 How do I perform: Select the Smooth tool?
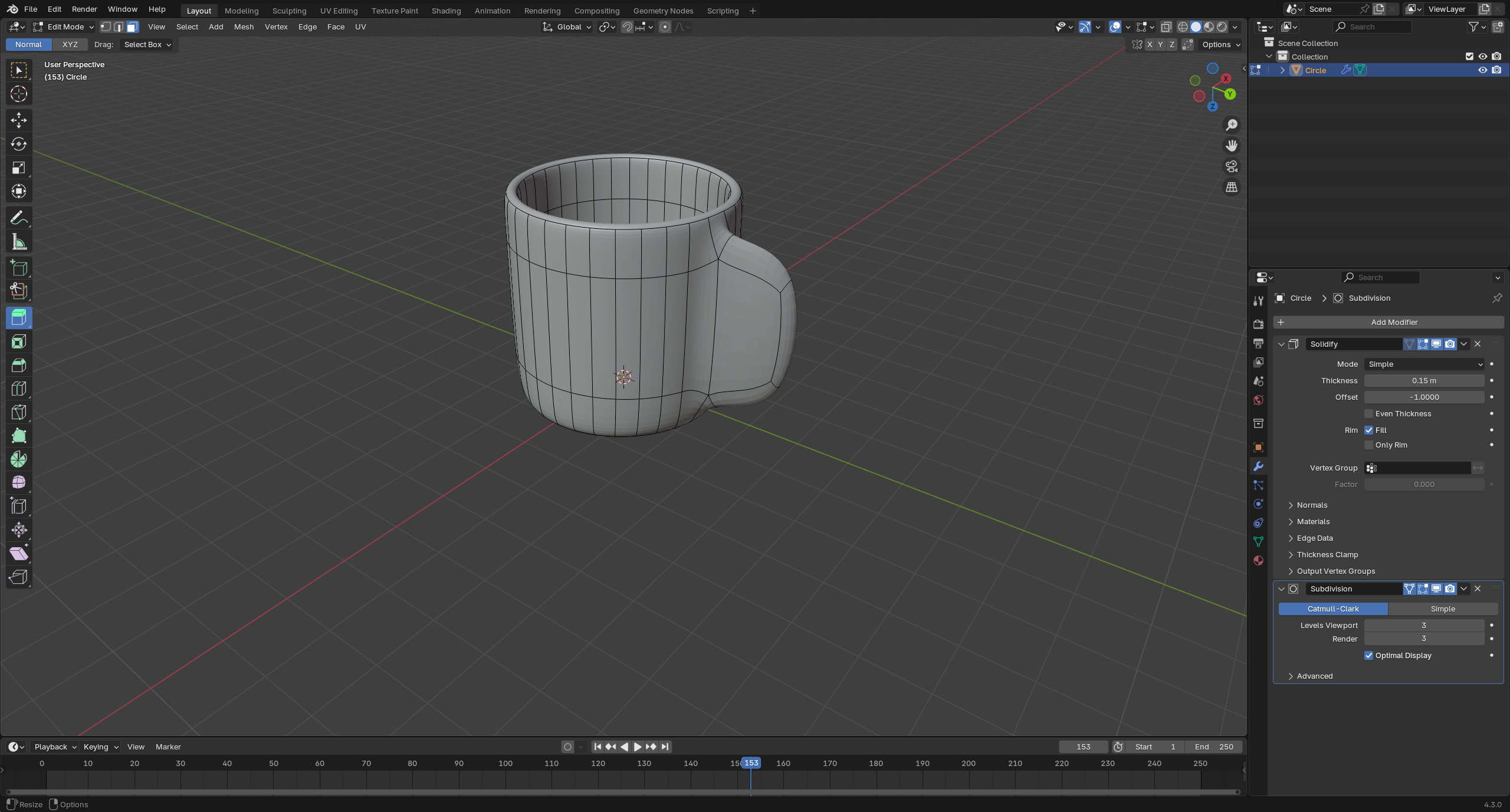coord(19,482)
